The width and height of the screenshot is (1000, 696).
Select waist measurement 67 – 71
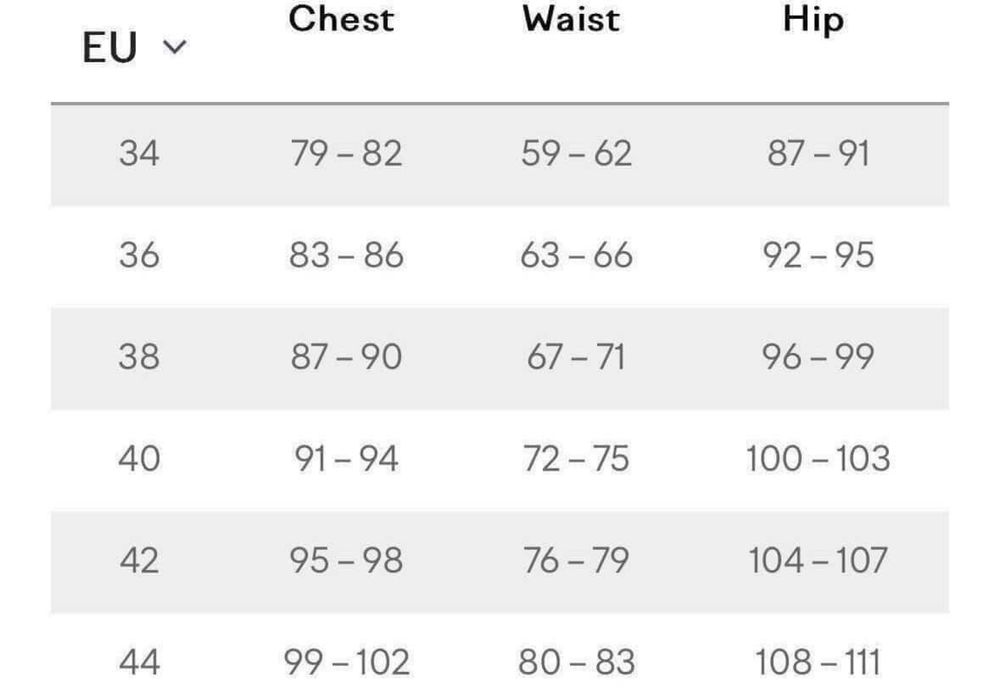[x=577, y=357]
